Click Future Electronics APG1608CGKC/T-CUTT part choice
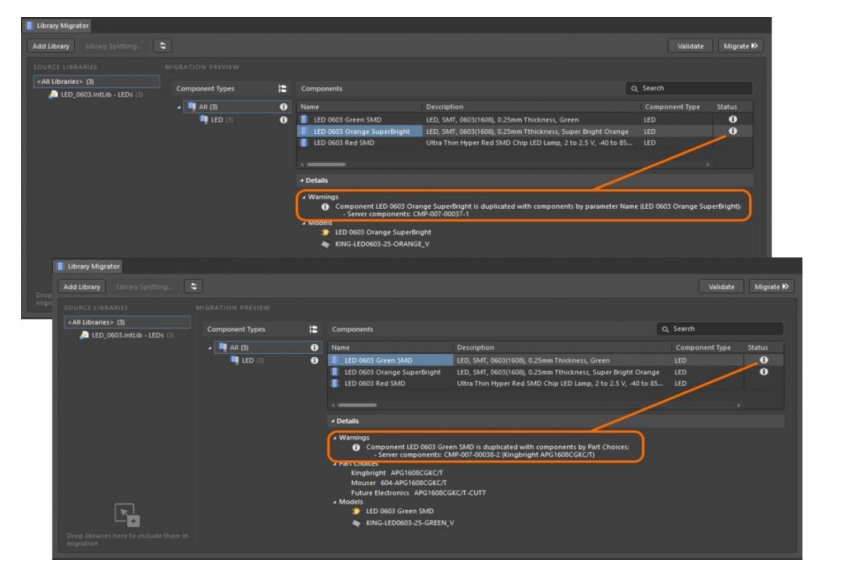This screenshot has width=857, height=579. point(418,493)
